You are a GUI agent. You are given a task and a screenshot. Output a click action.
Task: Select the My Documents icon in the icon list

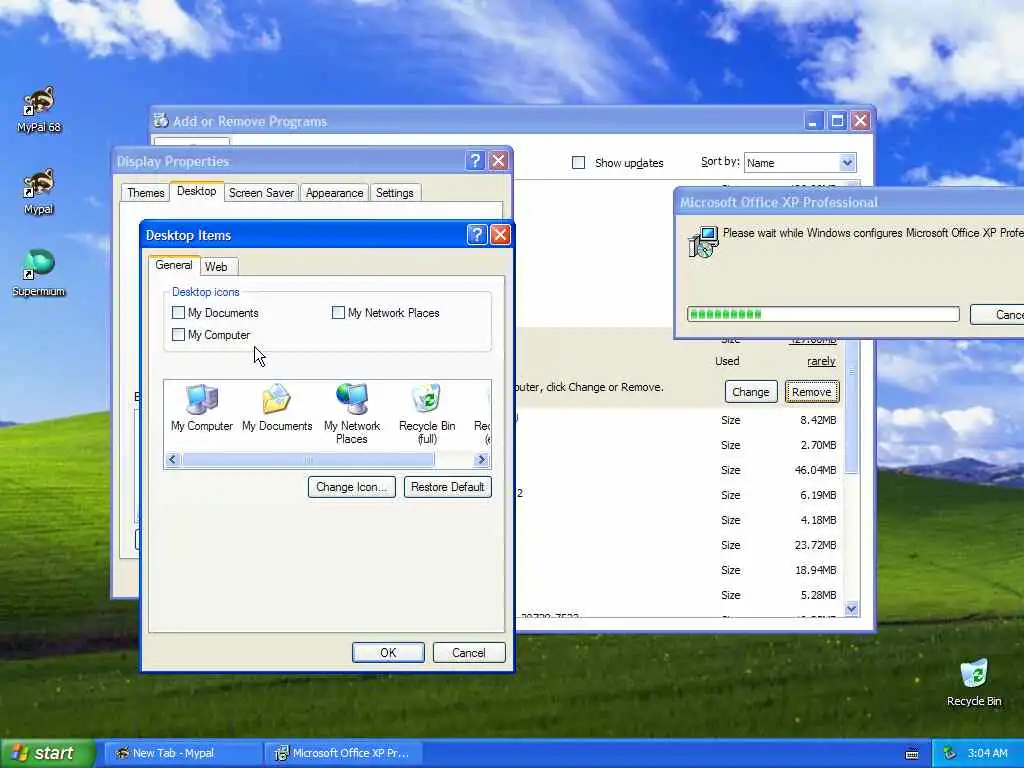(277, 408)
